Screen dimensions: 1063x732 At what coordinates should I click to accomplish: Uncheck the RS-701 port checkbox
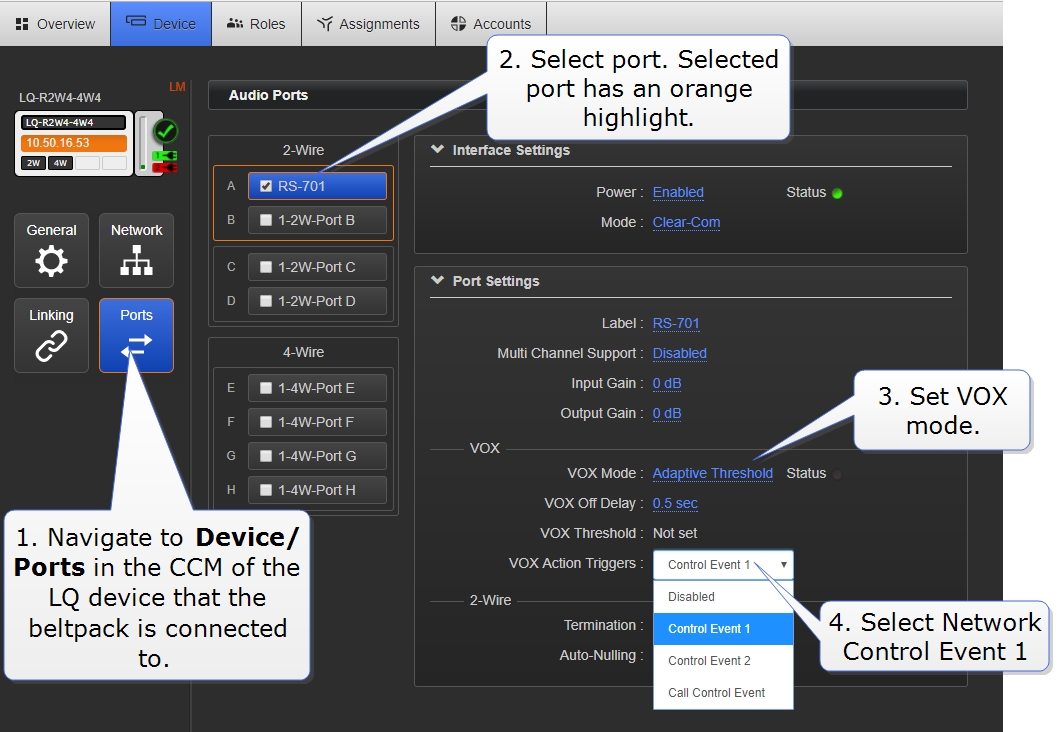coord(265,186)
